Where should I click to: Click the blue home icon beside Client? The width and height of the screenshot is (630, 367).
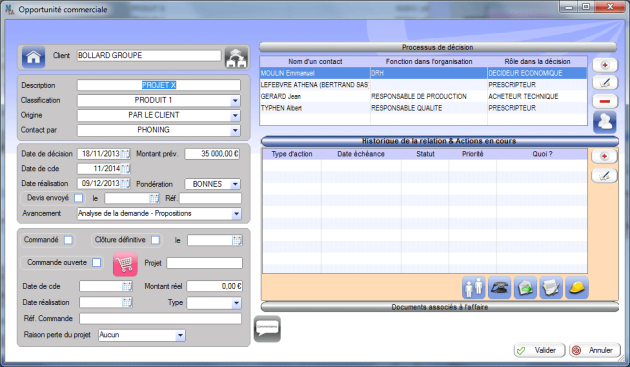coord(33,57)
